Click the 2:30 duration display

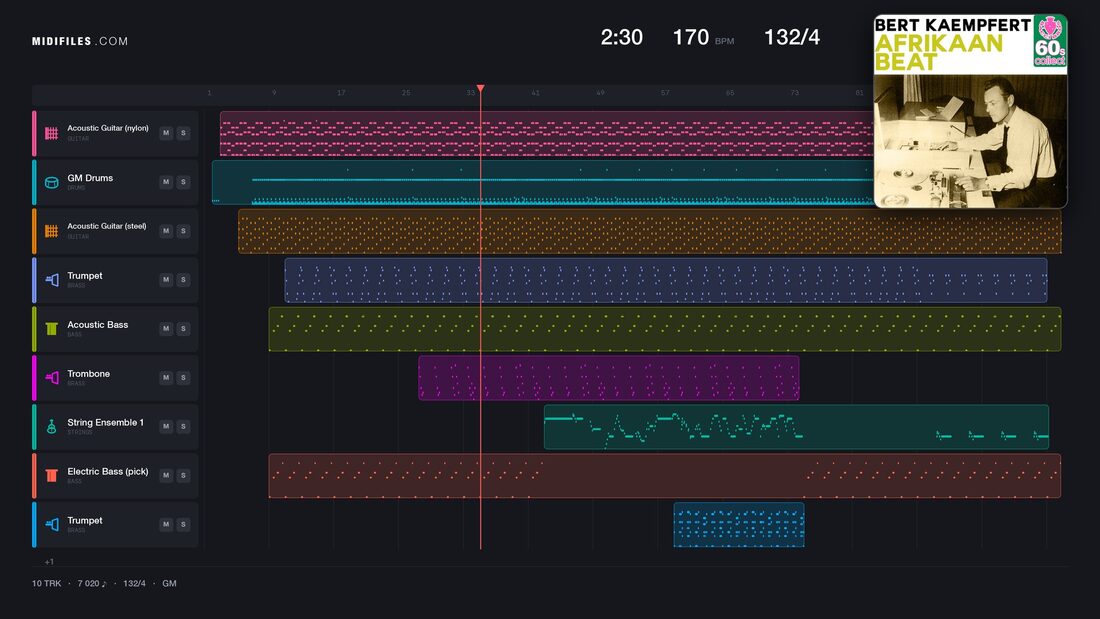coord(622,37)
